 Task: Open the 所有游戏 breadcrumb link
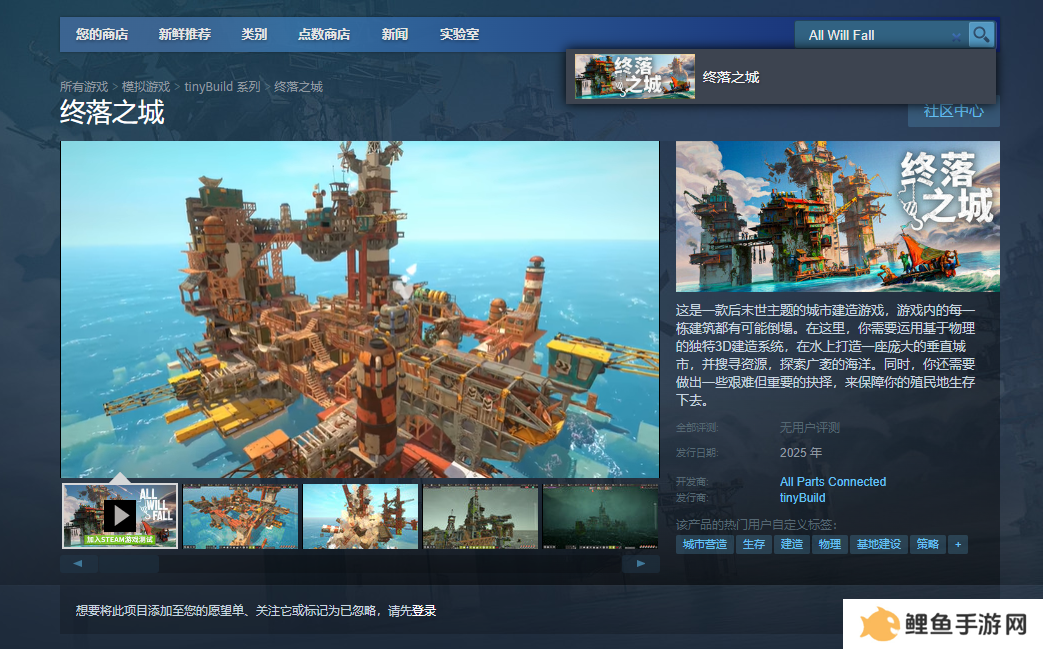(84, 86)
